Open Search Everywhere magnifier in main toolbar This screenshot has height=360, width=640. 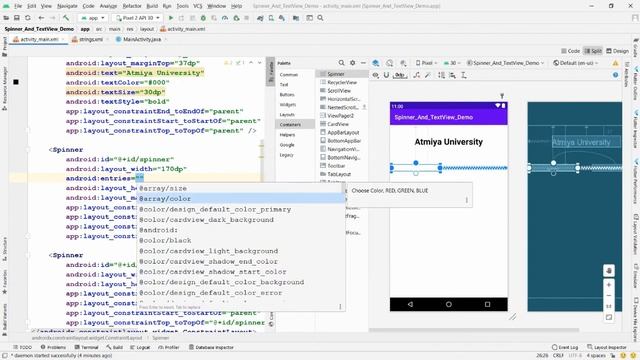pos(320,18)
